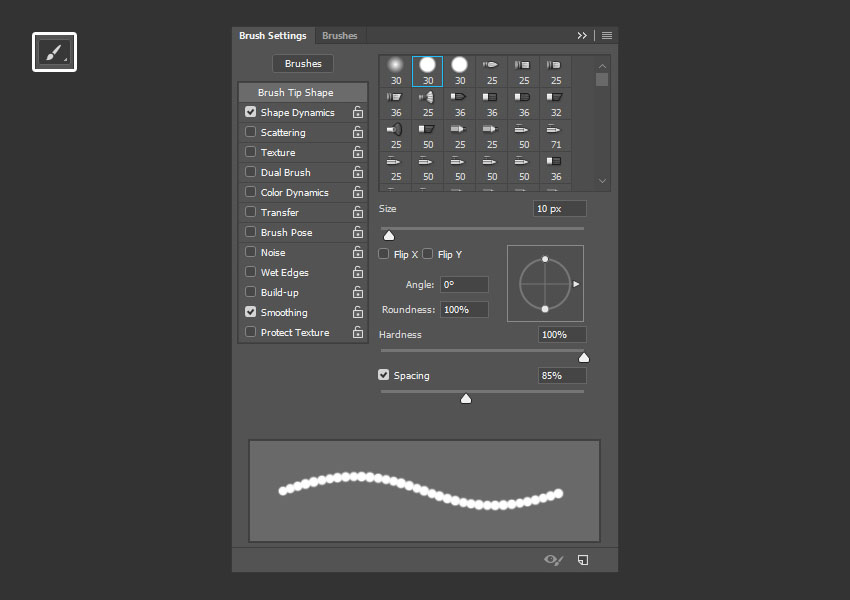Enable the Build-up checkbox

[x=250, y=292]
